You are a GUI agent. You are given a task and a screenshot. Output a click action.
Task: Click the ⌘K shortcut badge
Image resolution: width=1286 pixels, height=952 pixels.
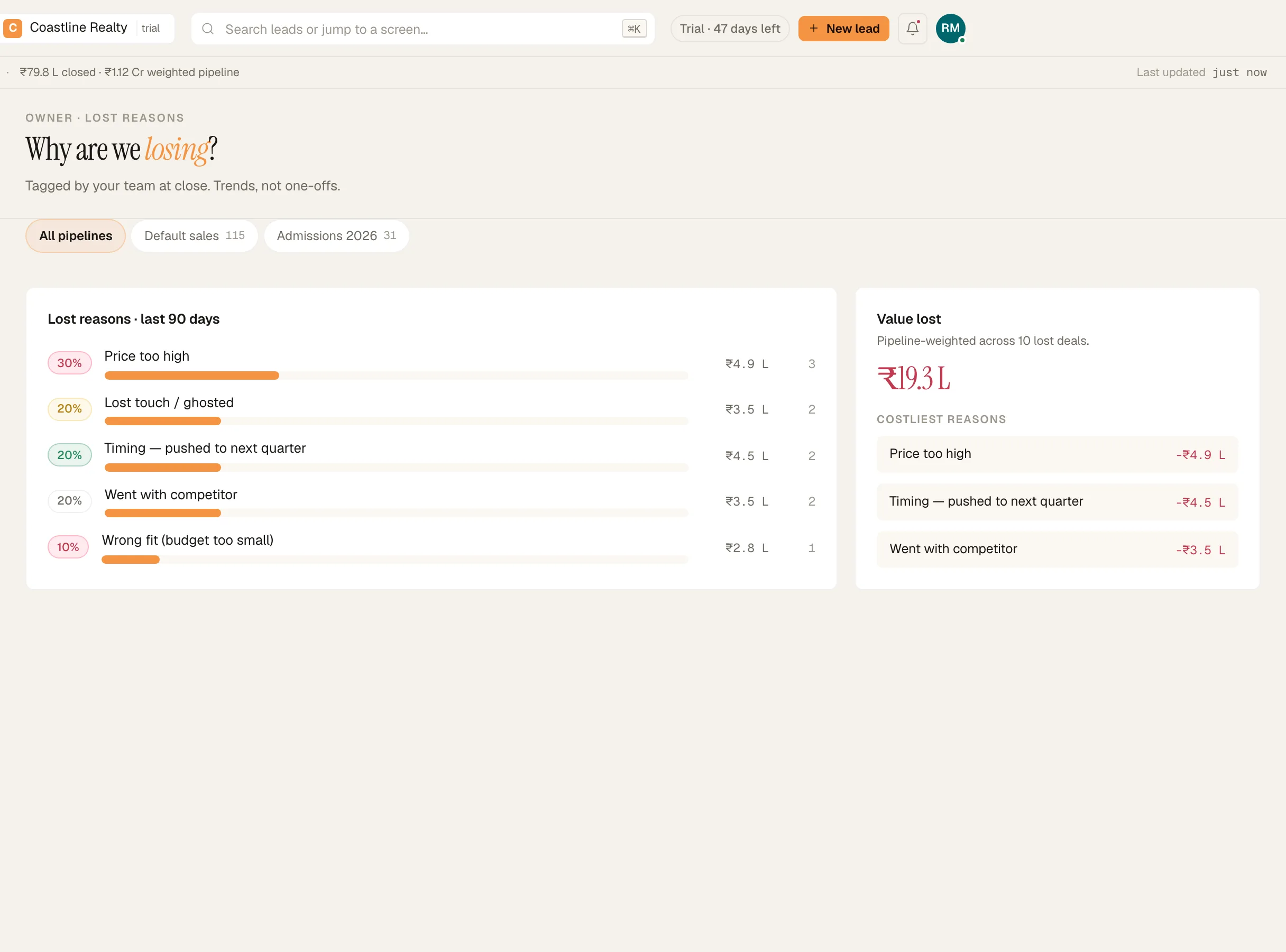coord(634,29)
